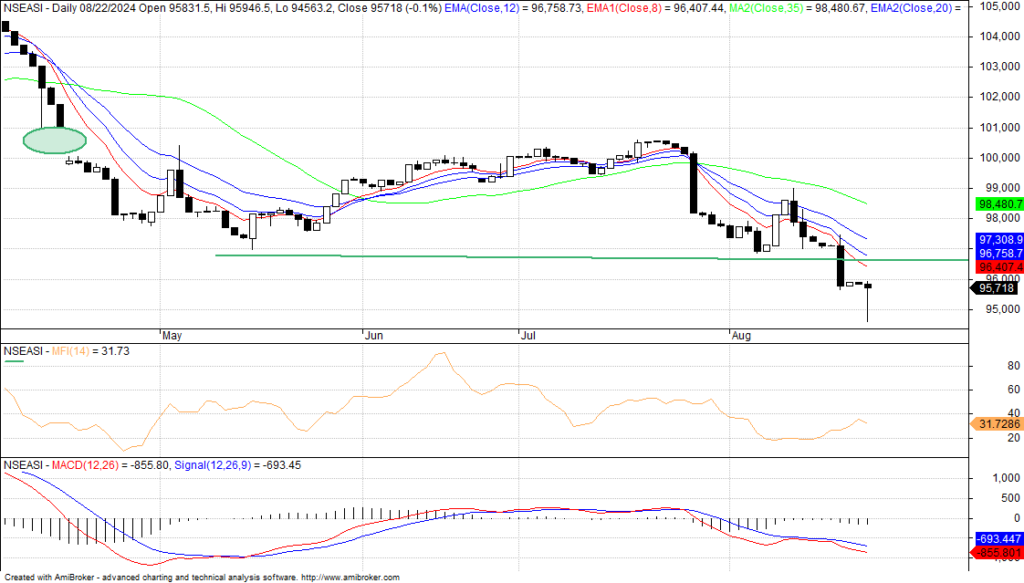Click the Aug label on the date axis
The width and height of the screenshot is (1024, 583).
point(741,336)
